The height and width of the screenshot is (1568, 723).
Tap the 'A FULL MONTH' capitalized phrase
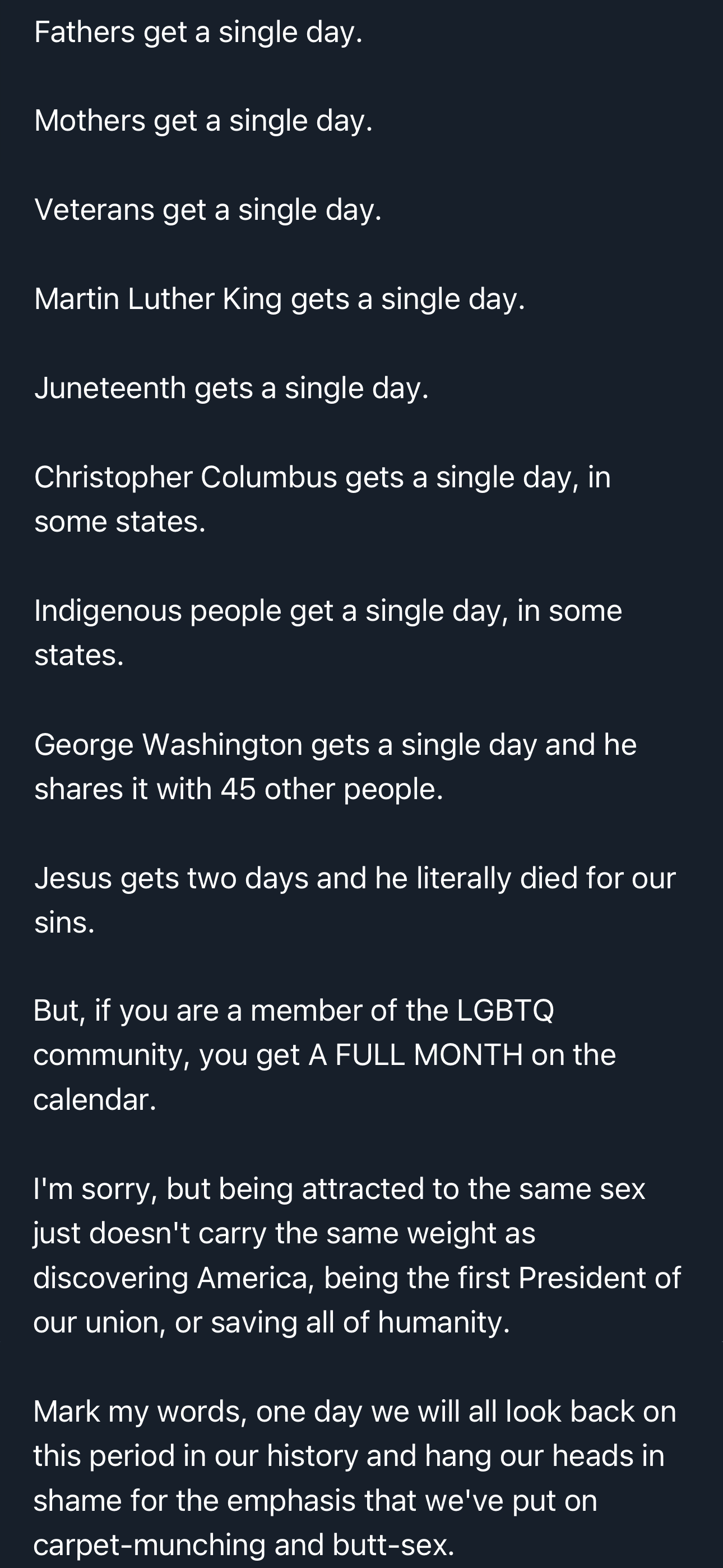tap(415, 1055)
